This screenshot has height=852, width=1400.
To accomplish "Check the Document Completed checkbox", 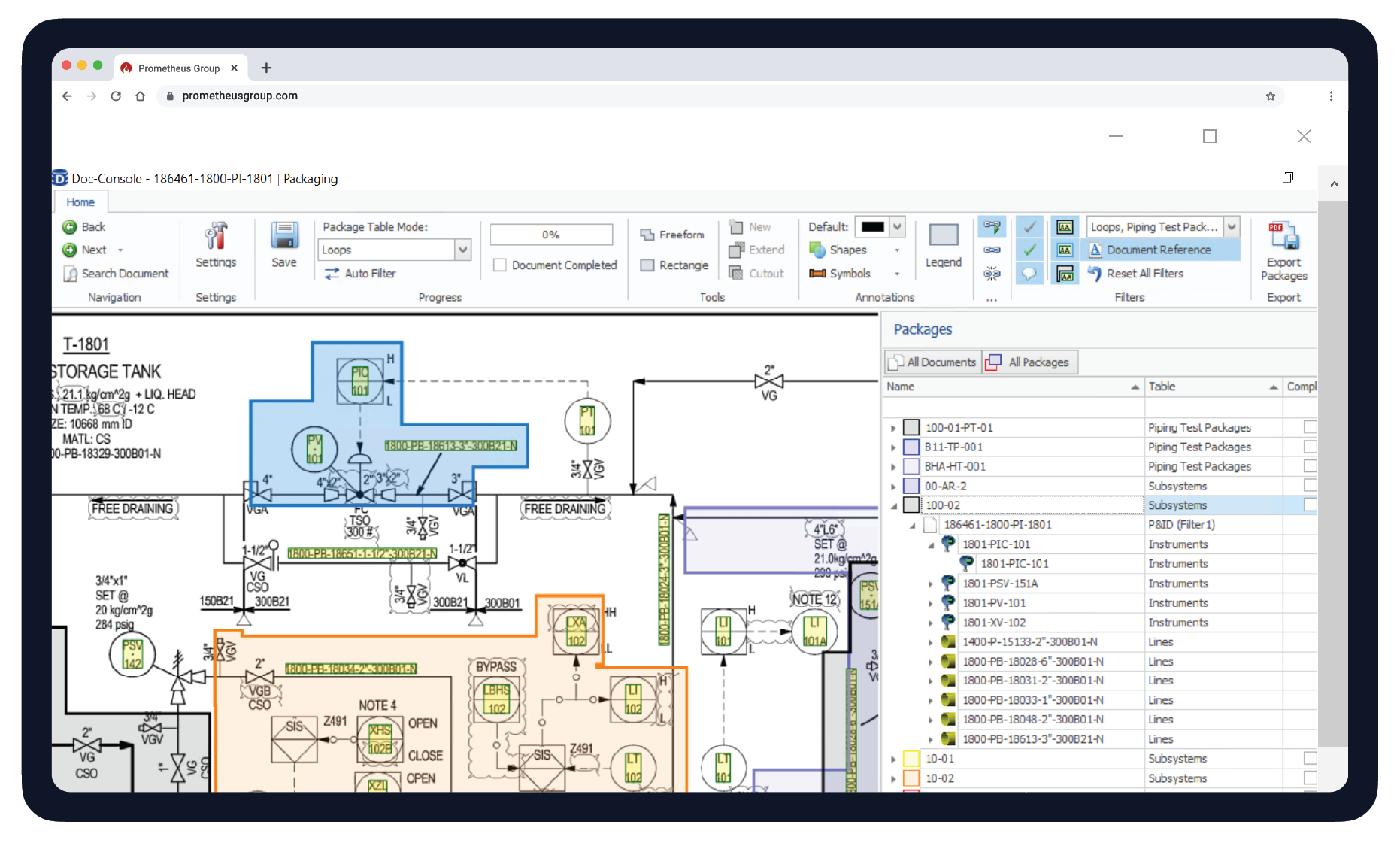I will click(500, 265).
